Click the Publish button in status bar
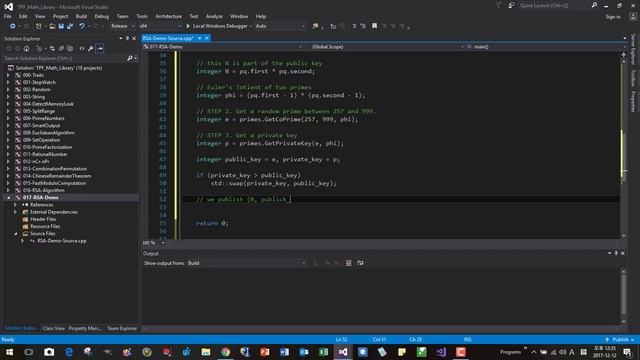 pyautogui.click(x=620, y=340)
